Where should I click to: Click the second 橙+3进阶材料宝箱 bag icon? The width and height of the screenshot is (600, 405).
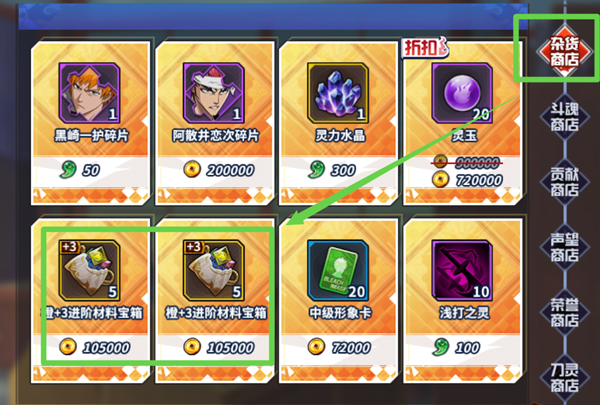(x=214, y=271)
